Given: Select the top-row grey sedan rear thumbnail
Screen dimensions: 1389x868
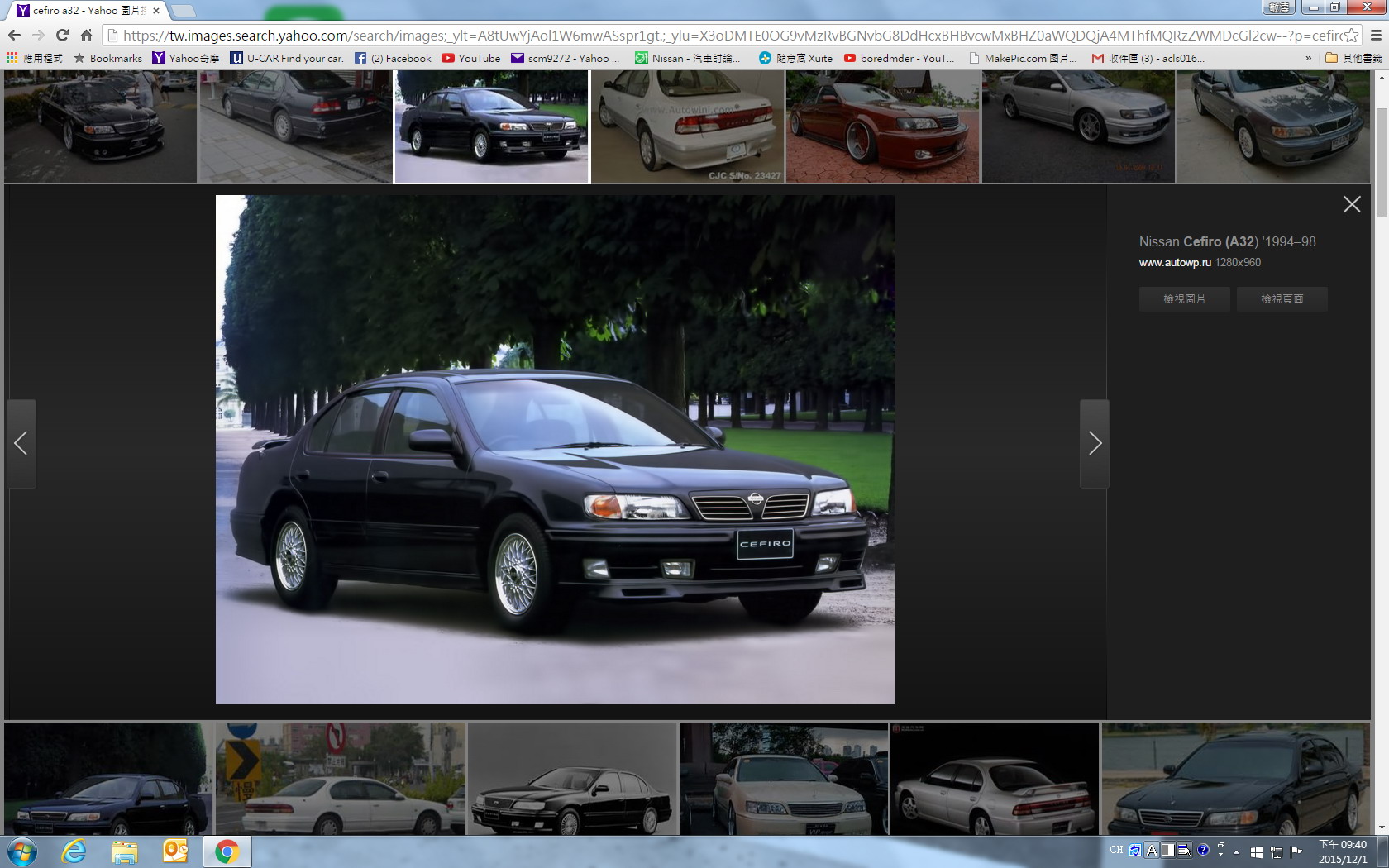Looking at the screenshot, I should 295,126.
